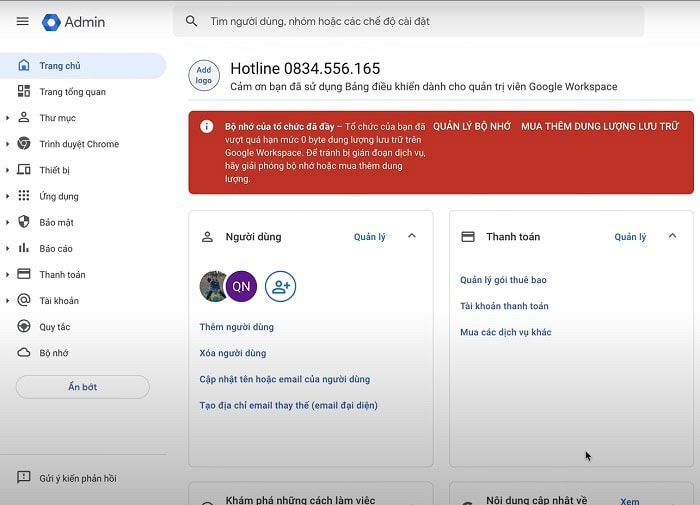Open Trang chủ in sidebar
Viewport: 700px width, 505px height.
[83, 66]
